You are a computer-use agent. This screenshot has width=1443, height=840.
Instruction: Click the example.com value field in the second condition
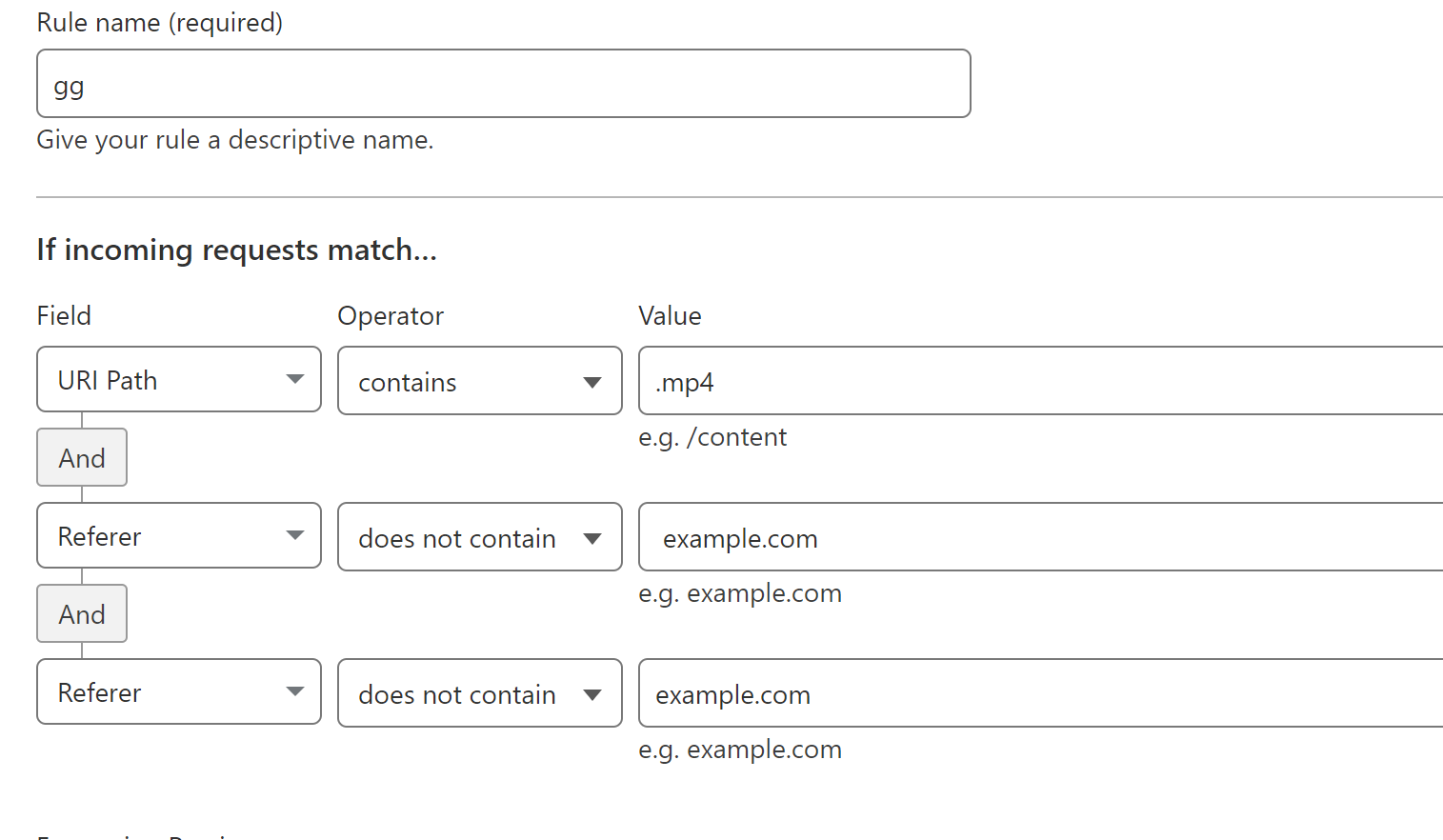tap(1040, 537)
